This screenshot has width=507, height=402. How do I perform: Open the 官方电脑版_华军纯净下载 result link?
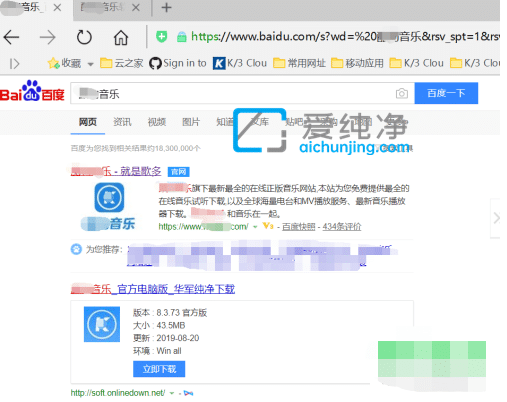tap(153, 289)
